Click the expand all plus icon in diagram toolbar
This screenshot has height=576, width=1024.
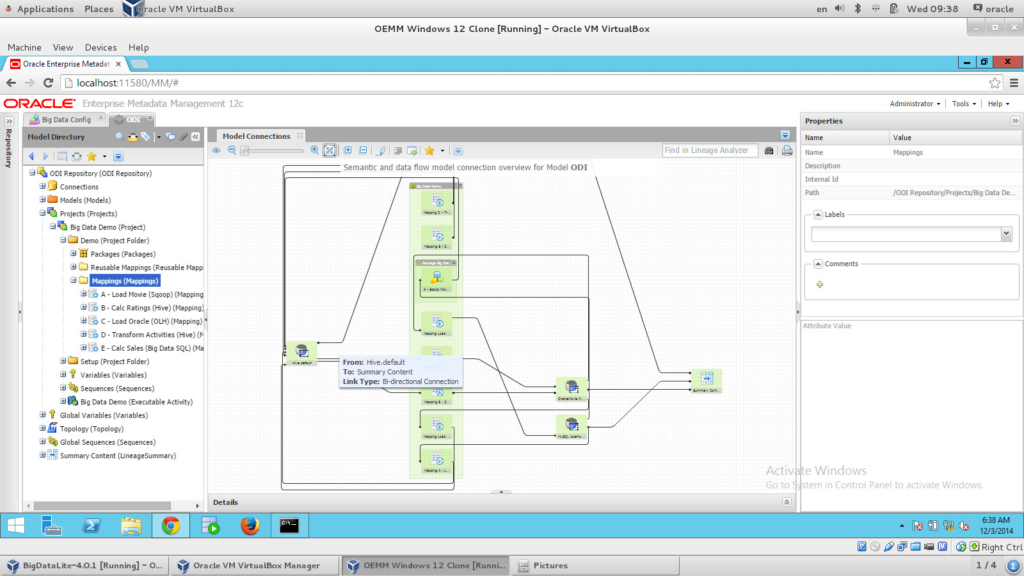click(x=348, y=151)
